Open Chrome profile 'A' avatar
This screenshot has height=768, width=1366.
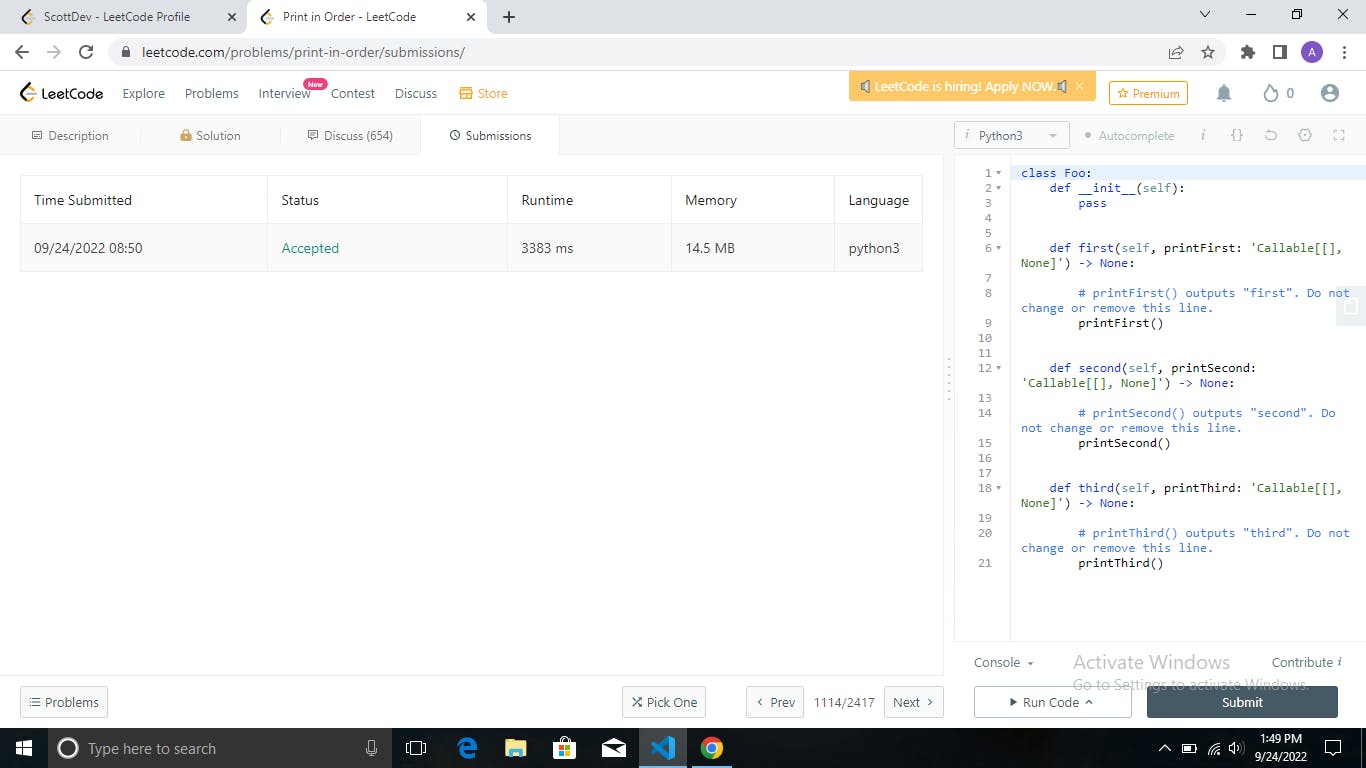(1312, 52)
